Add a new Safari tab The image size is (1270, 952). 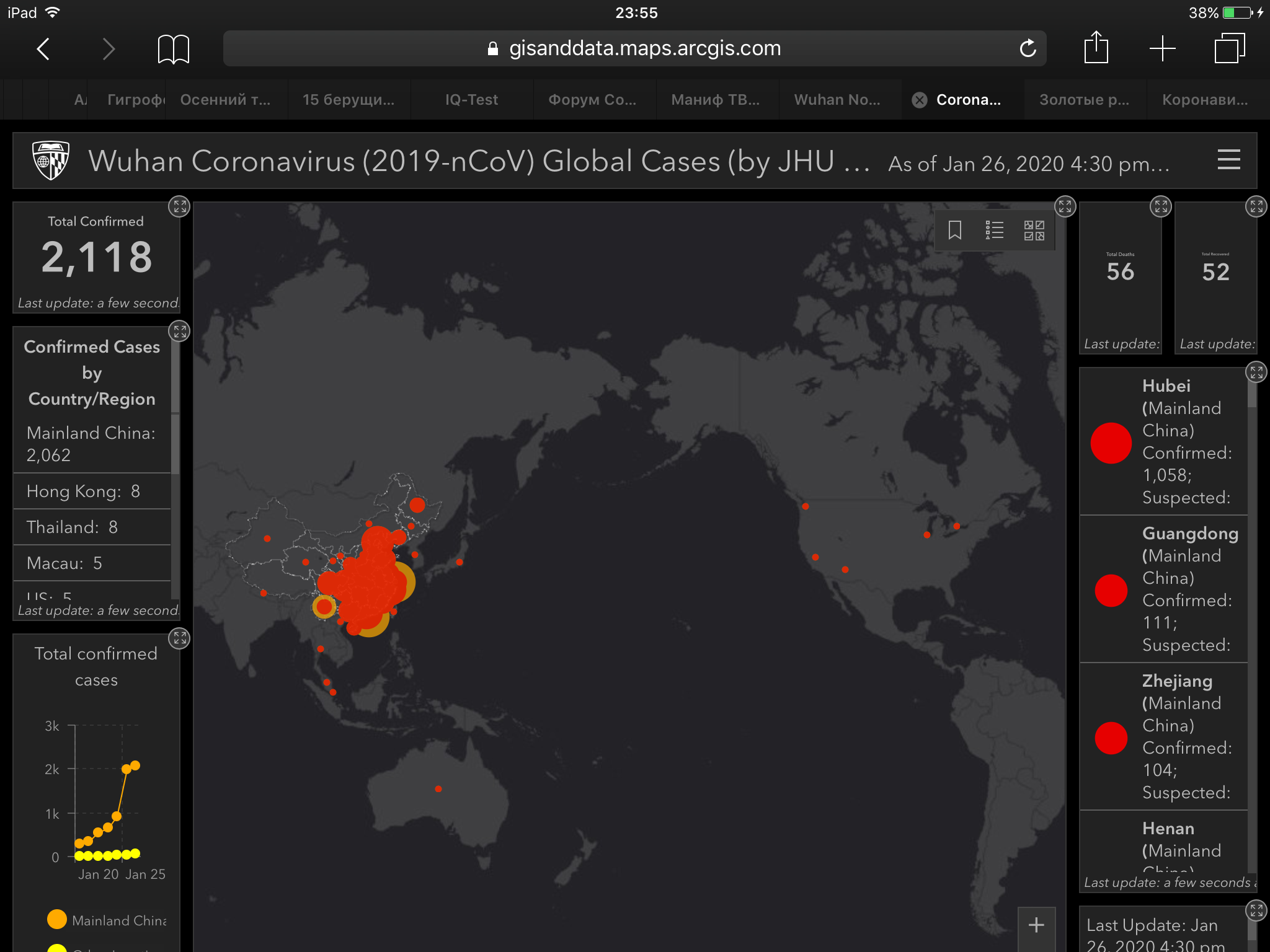pos(1162,48)
